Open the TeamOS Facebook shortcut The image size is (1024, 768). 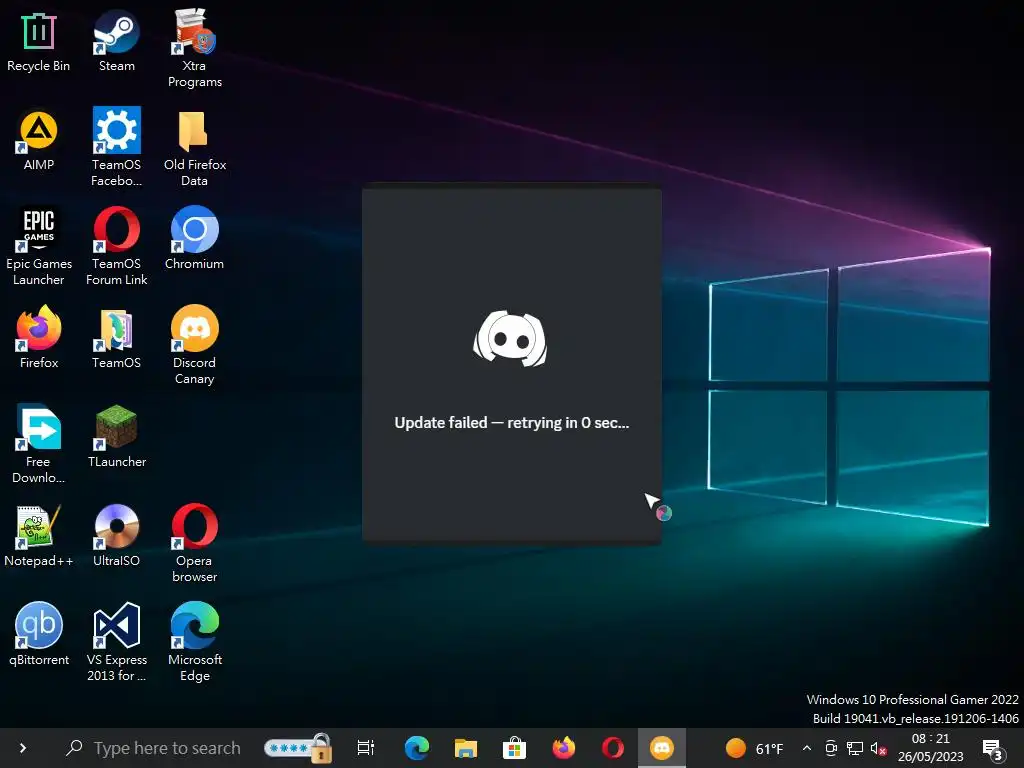[116, 148]
